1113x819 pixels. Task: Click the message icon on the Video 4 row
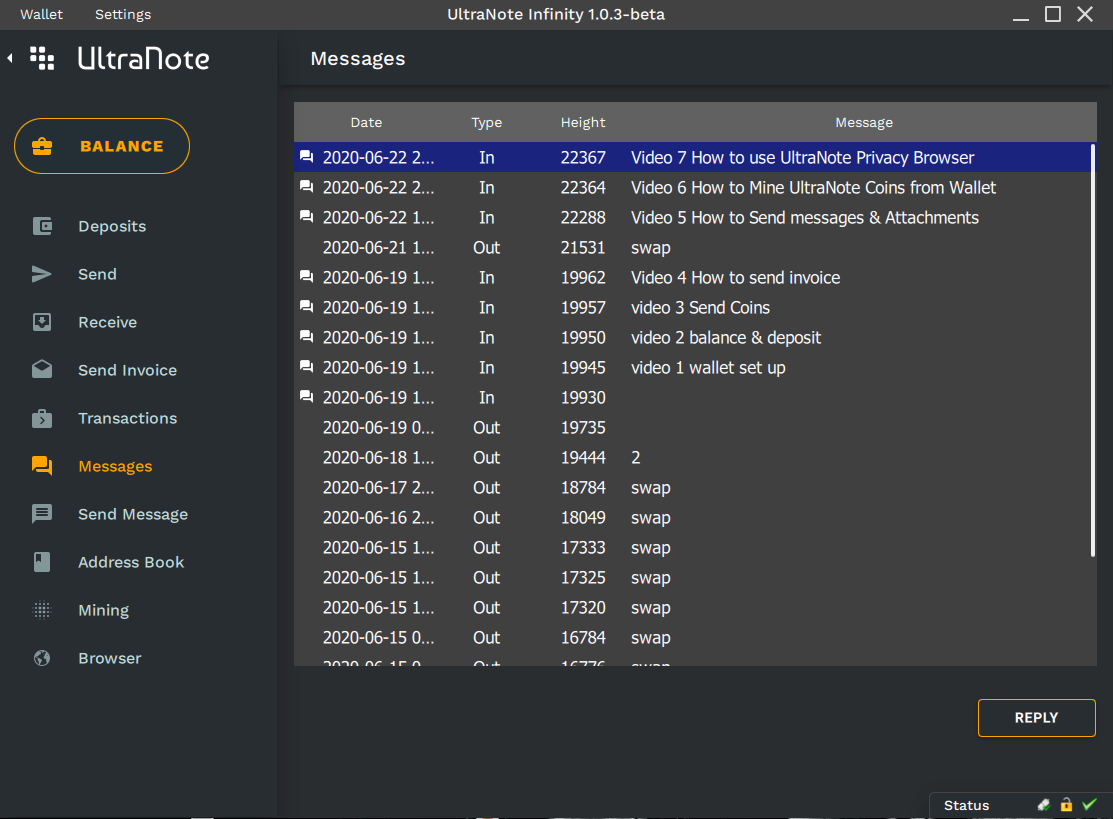point(307,276)
